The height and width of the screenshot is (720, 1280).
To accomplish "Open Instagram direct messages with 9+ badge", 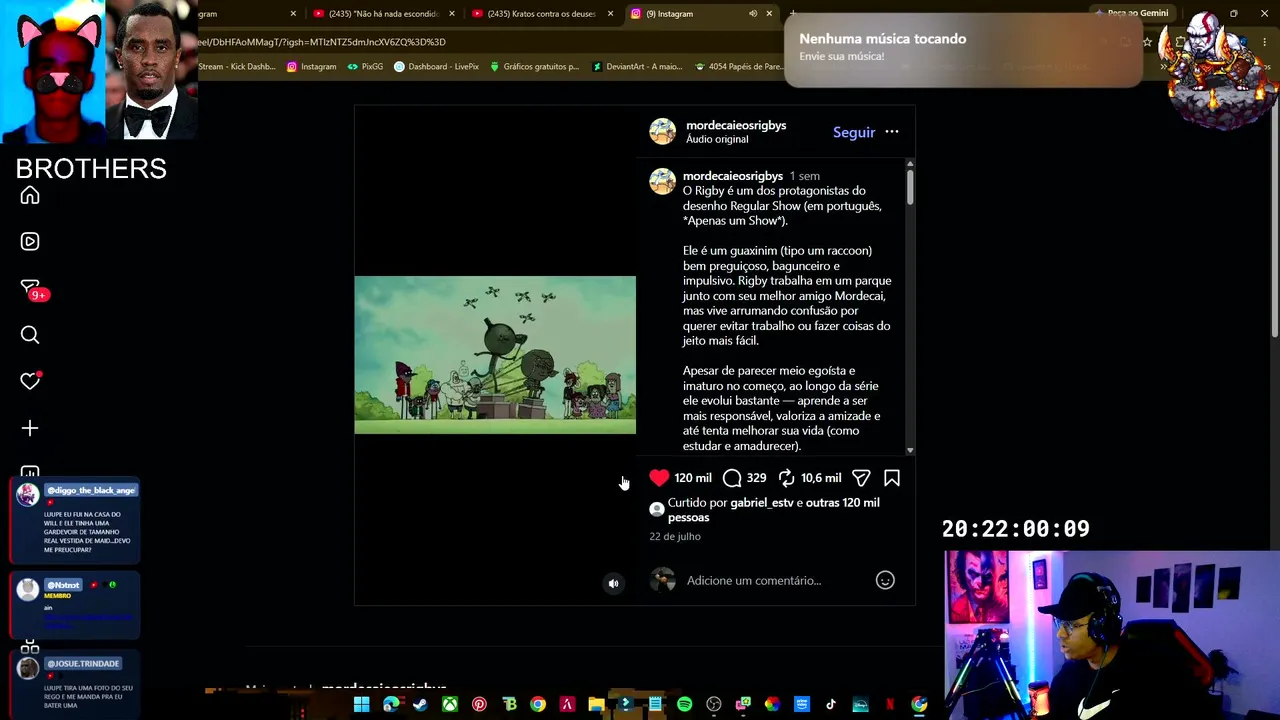I will pyautogui.click(x=31, y=288).
